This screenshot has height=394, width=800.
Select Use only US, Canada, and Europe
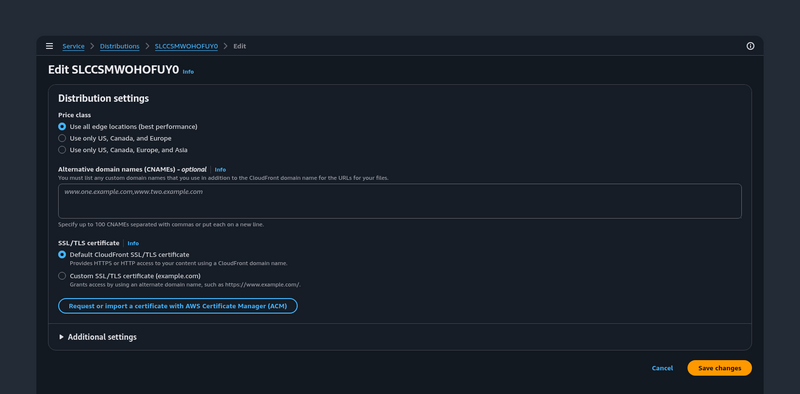[62, 138]
